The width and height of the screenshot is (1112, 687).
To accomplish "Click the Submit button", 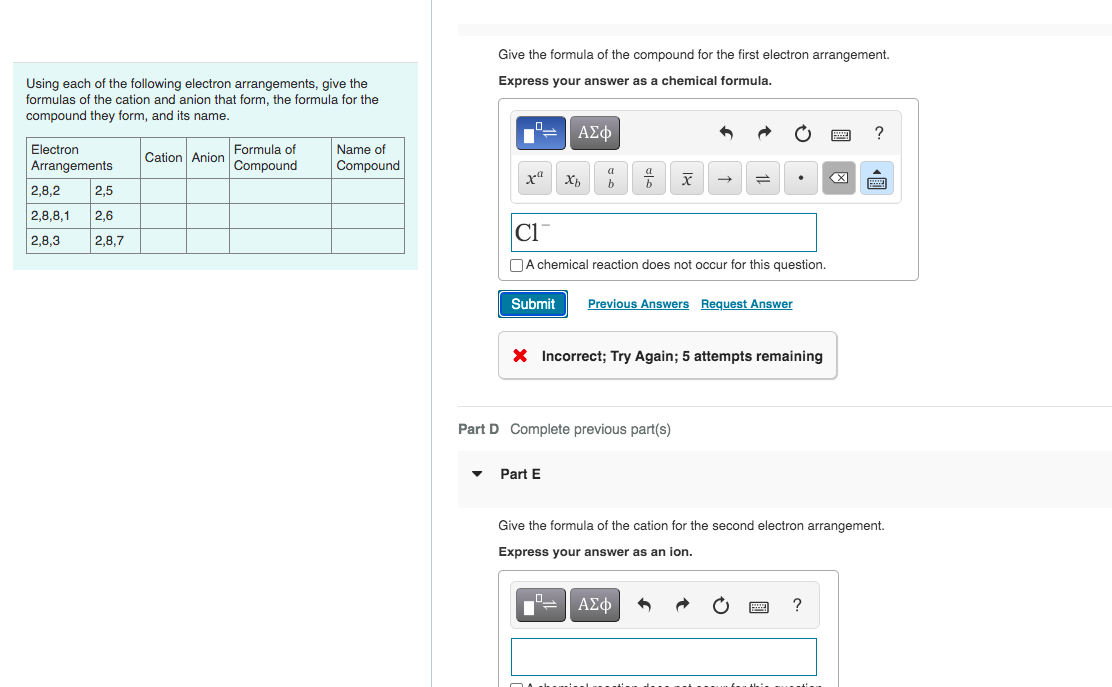I will 532,303.
